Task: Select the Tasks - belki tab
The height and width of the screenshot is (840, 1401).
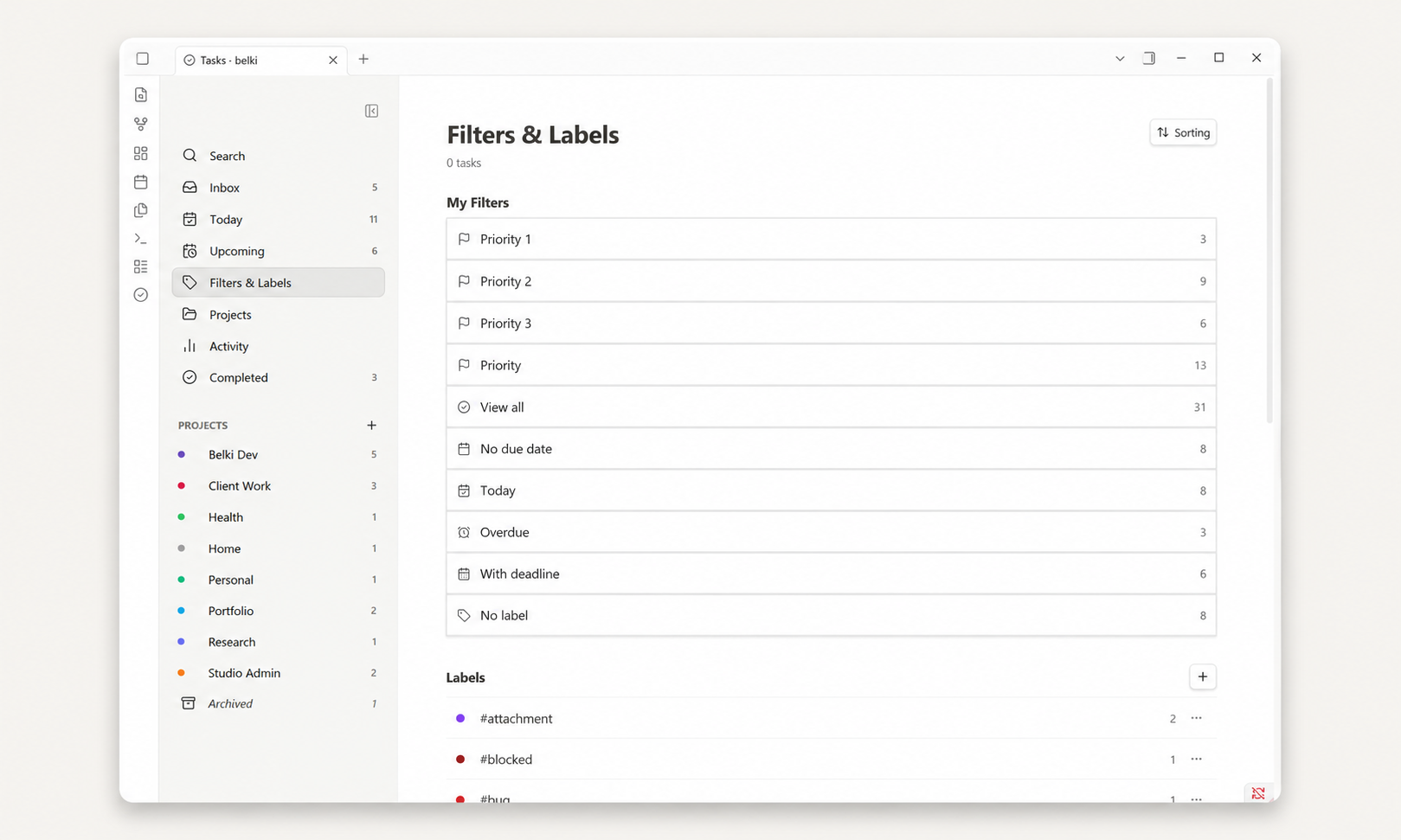Action: 261,60
